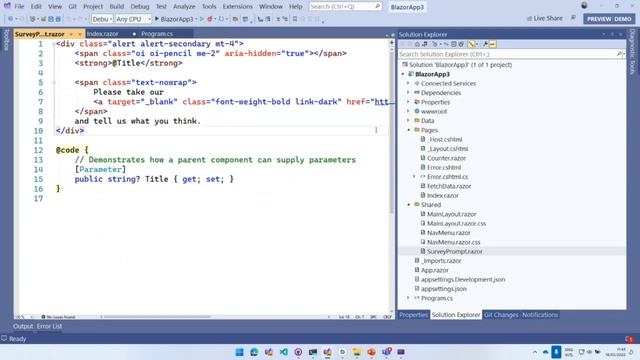Viewport: 640px width, 360px height.
Task: Toggle Preview Selected Items in Solution Explorer
Action: [493, 44]
